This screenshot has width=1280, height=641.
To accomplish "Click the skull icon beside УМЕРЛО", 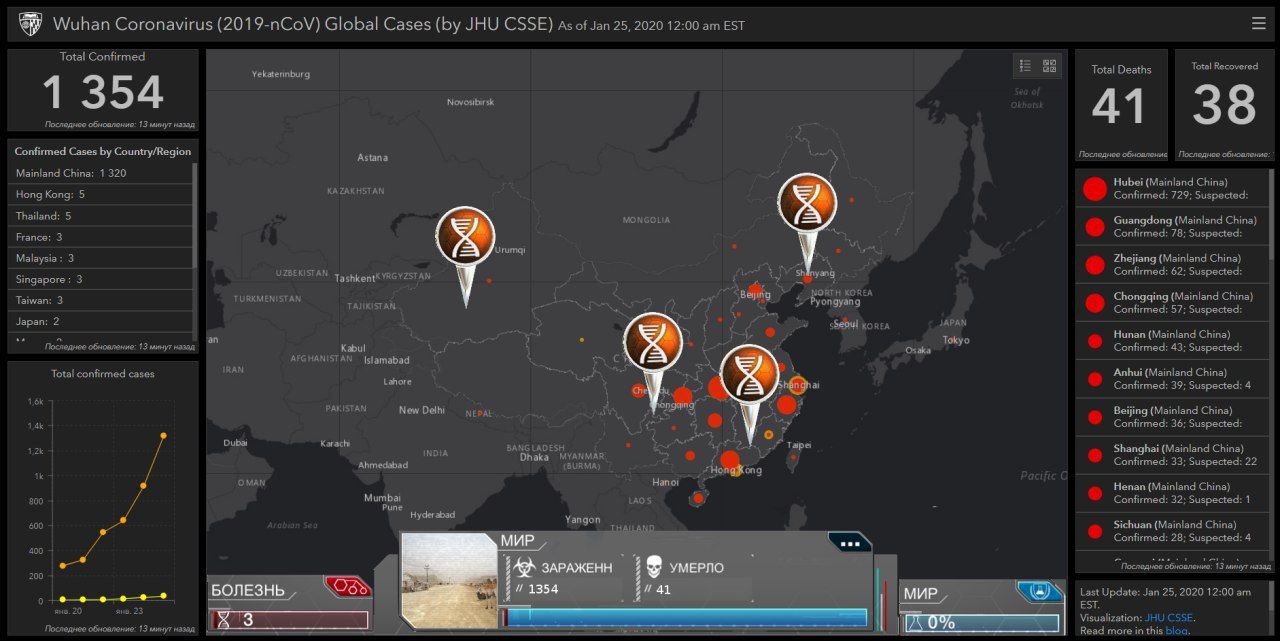I will (x=655, y=568).
